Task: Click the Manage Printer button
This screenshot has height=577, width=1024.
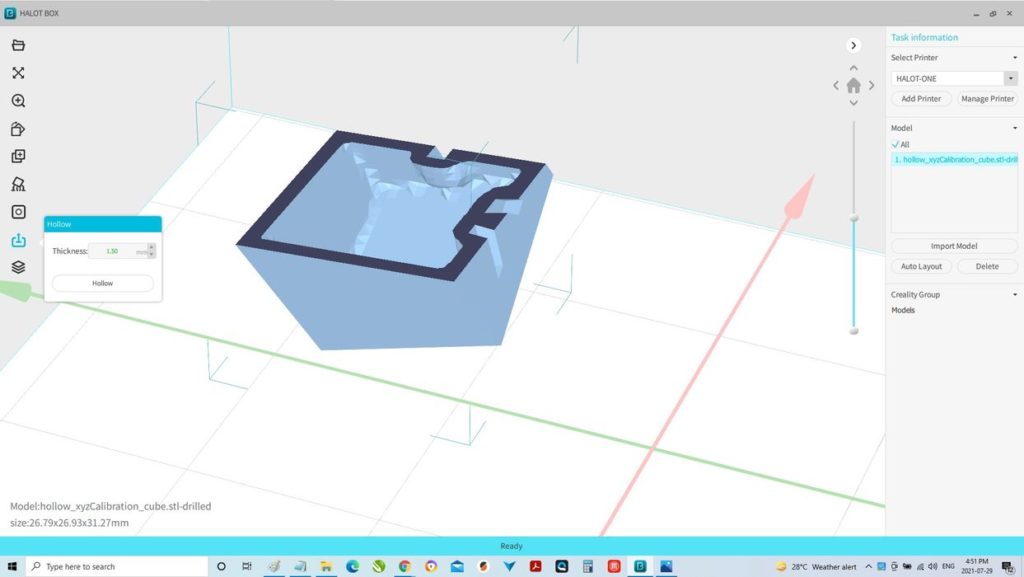Action: pos(987,99)
